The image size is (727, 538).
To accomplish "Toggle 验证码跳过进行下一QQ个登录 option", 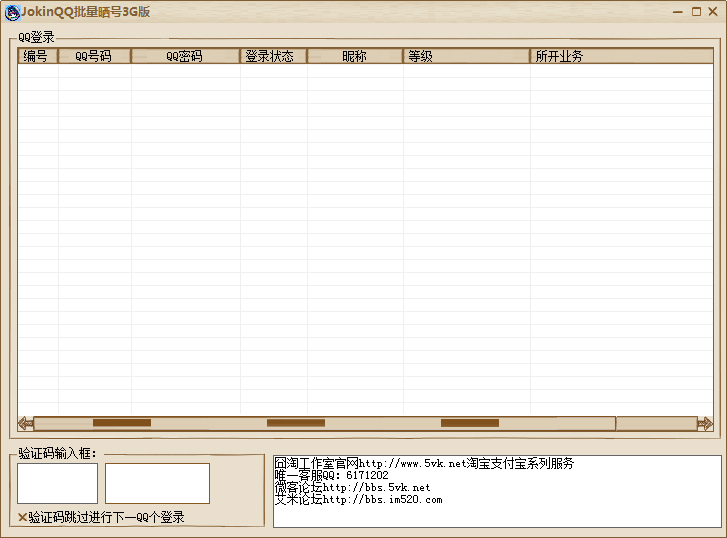I will tap(105, 517).
